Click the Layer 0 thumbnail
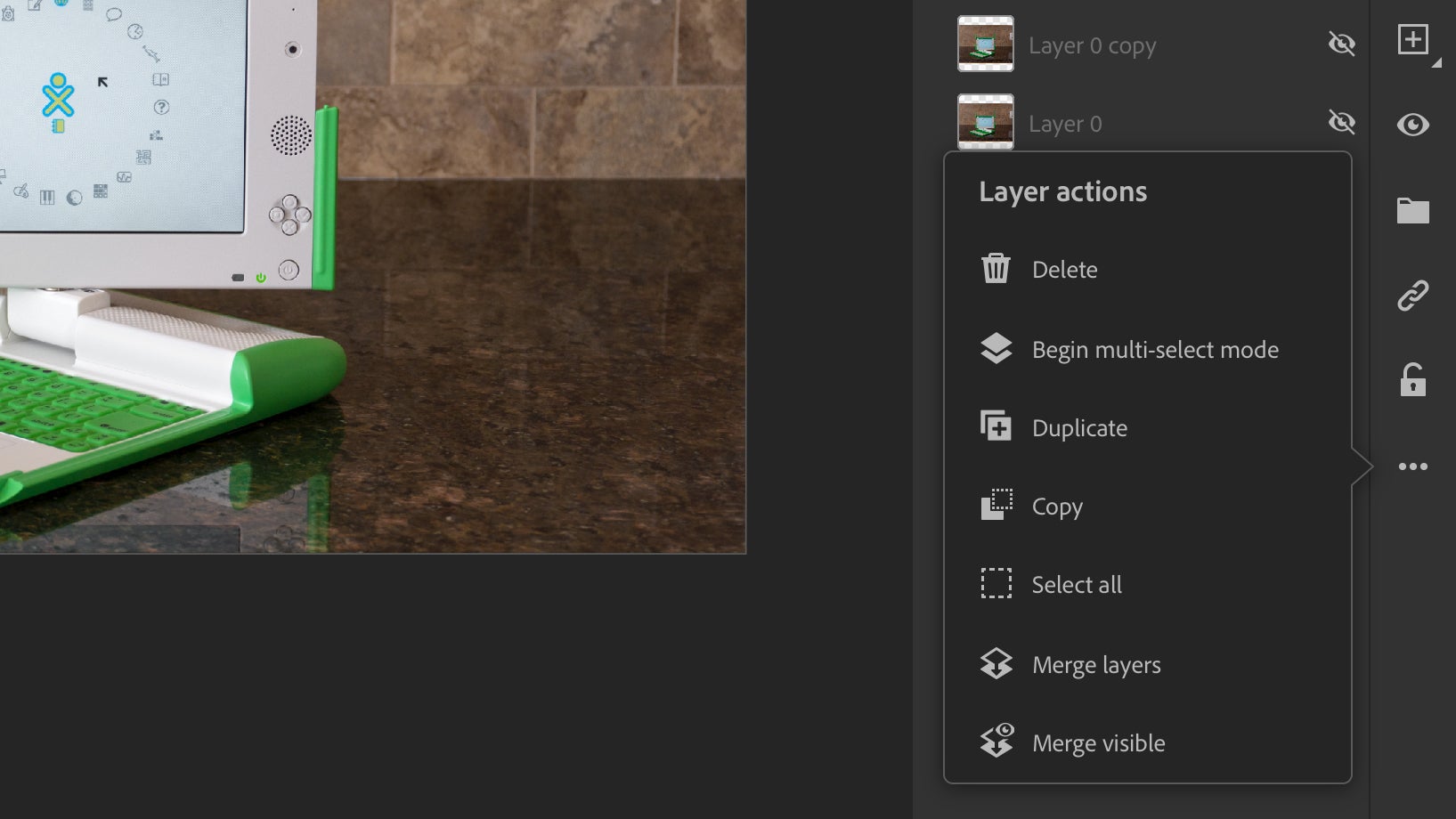Screen dimensions: 1456x819 click(985, 123)
